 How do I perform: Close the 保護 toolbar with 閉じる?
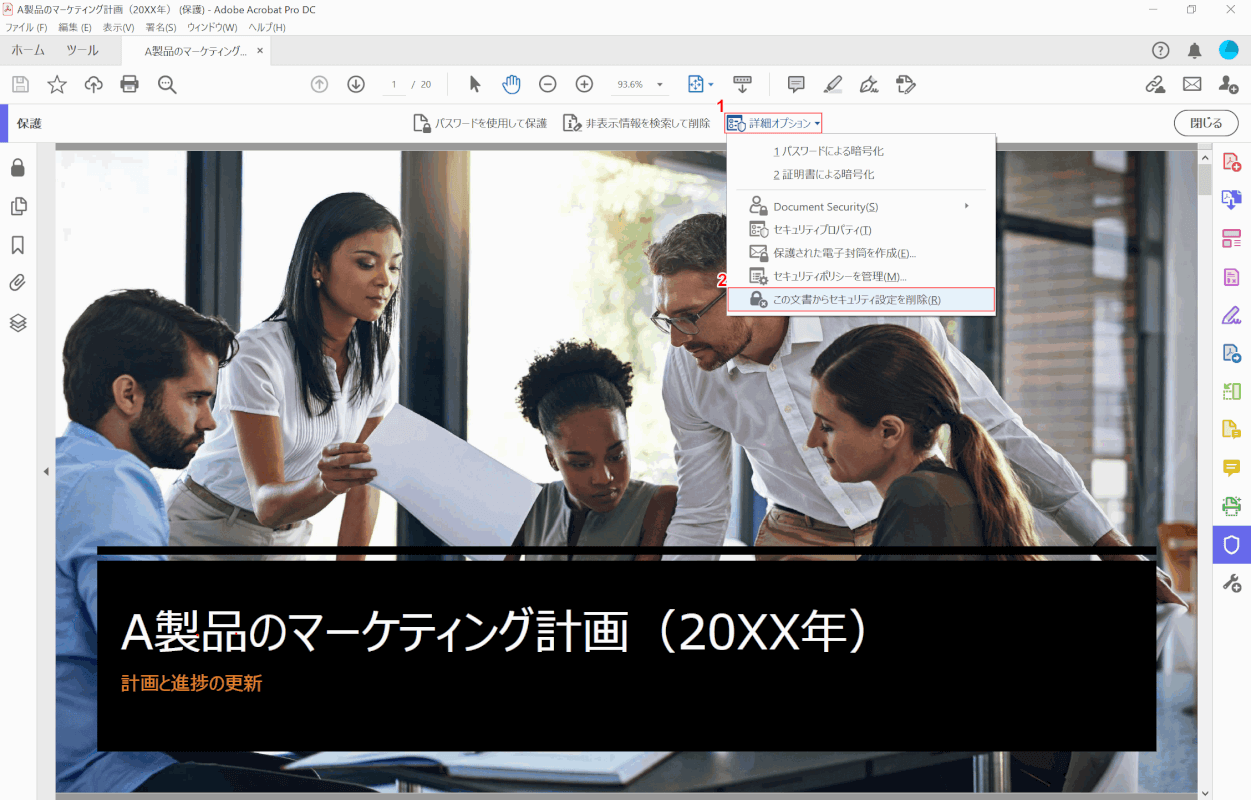click(1206, 122)
